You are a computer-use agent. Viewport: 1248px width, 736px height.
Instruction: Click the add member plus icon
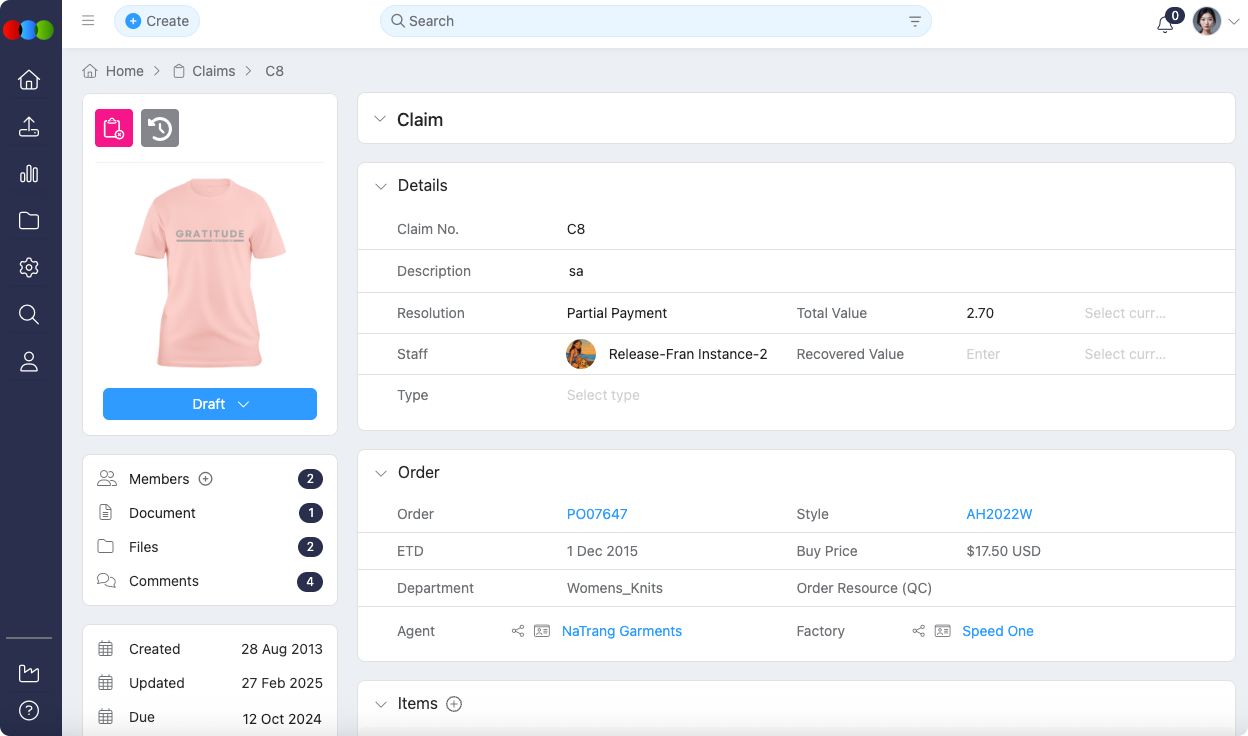tap(206, 479)
